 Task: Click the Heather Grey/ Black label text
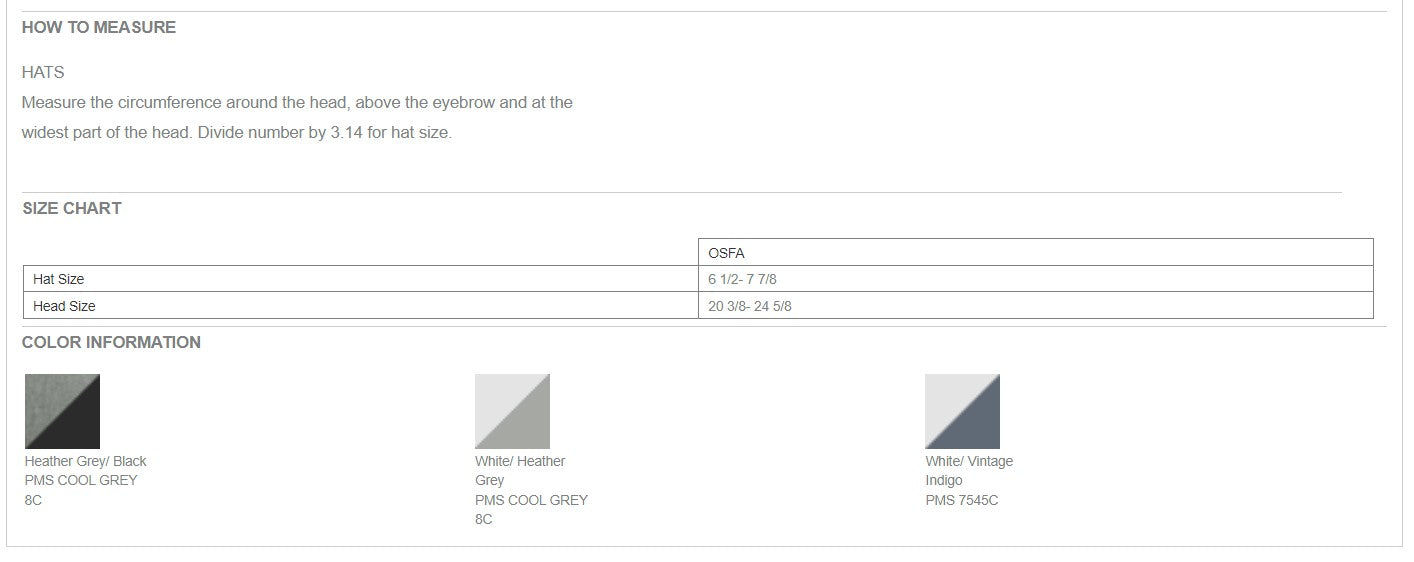(x=85, y=461)
